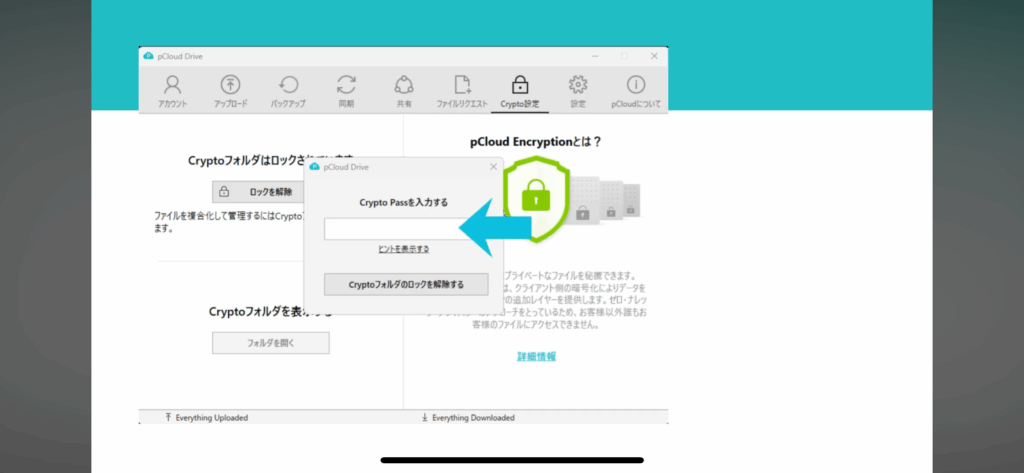Close the pCloud Drive password dialog

(x=493, y=167)
